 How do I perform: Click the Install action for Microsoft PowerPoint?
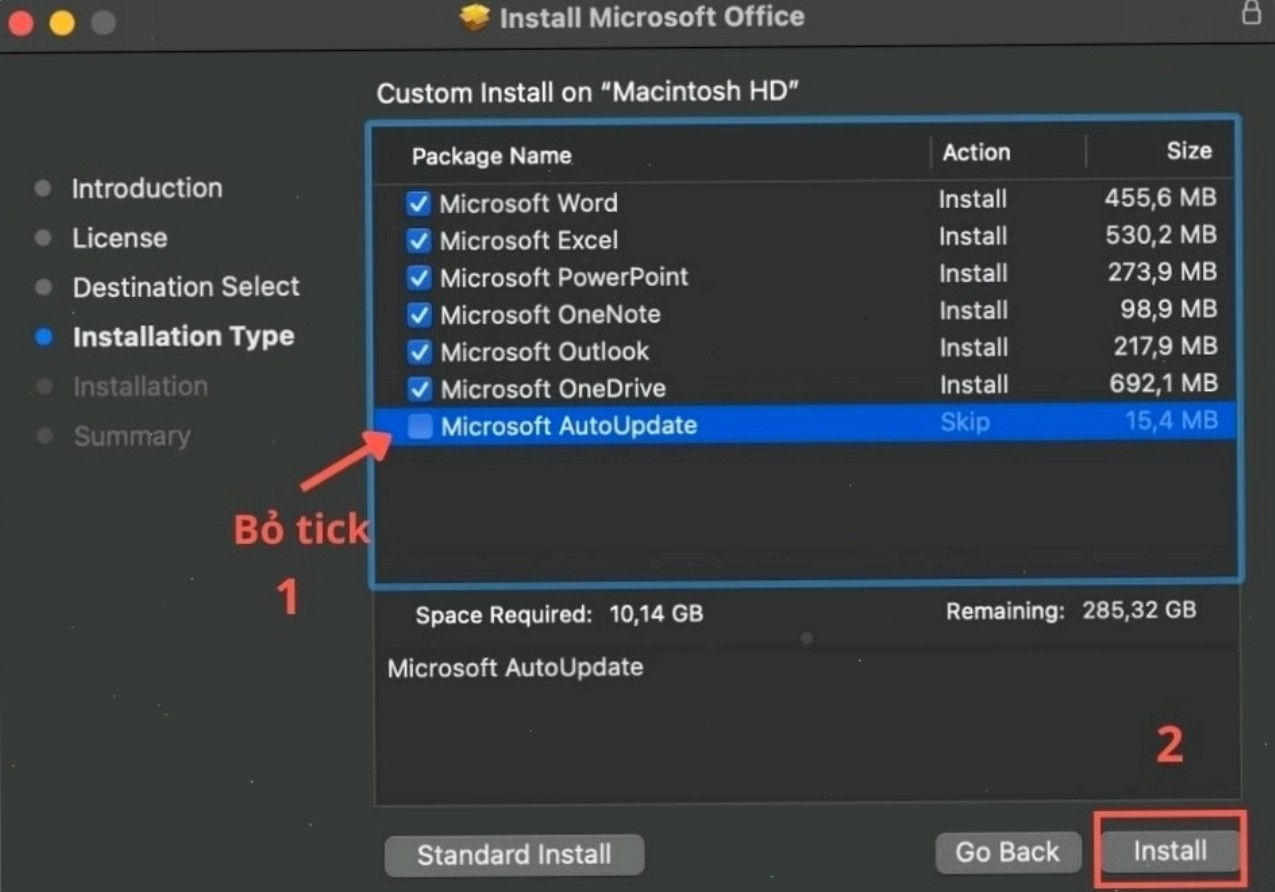tap(973, 274)
